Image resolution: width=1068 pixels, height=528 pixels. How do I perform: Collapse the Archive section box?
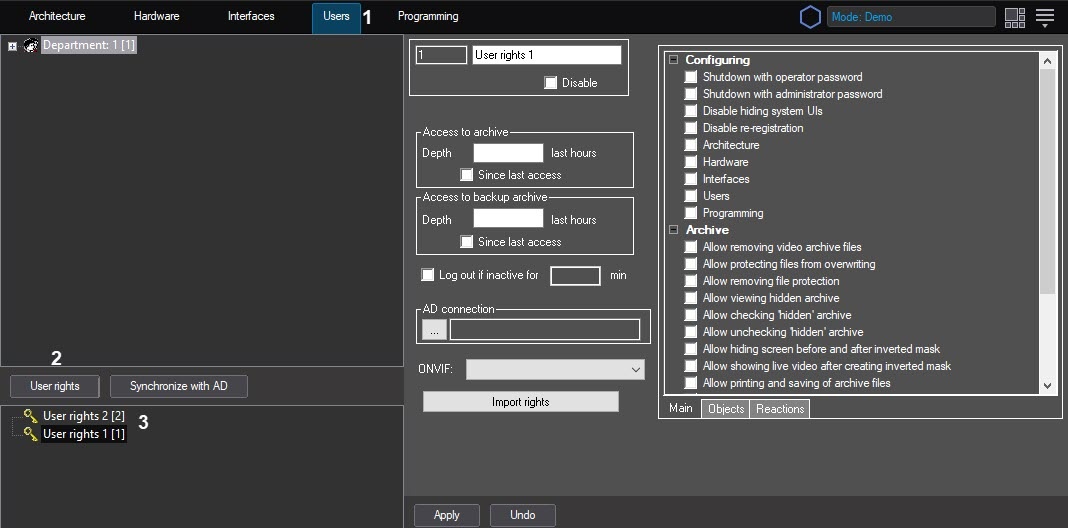[x=673, y=230]
